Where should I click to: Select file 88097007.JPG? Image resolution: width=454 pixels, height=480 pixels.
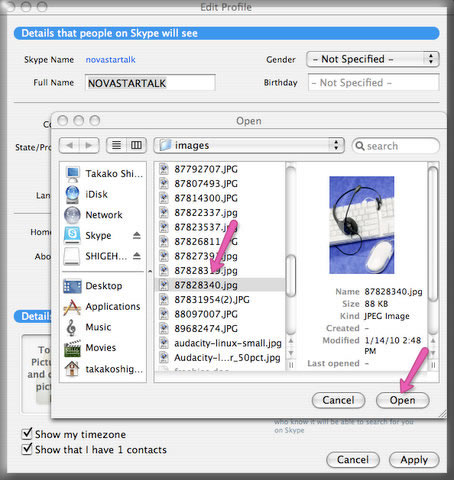(x=220, y=314)
